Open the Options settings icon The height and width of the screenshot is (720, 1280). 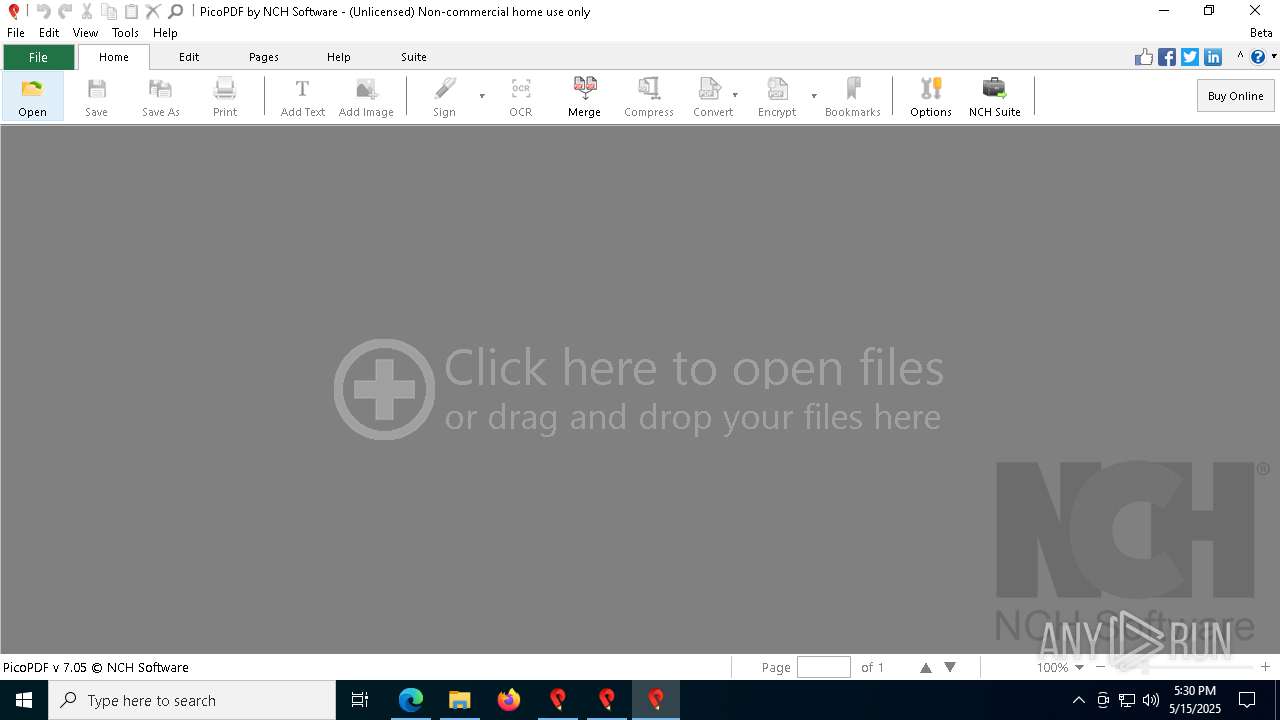click(931, 89)
